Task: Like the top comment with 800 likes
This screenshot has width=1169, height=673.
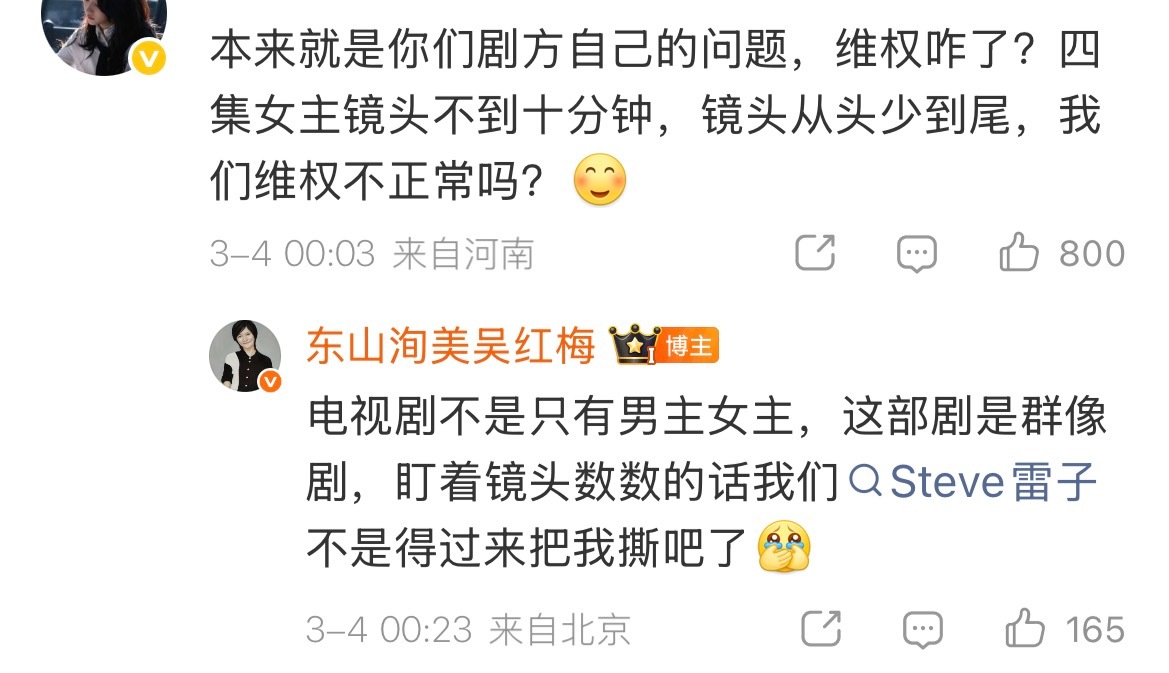Action: 1018,253
